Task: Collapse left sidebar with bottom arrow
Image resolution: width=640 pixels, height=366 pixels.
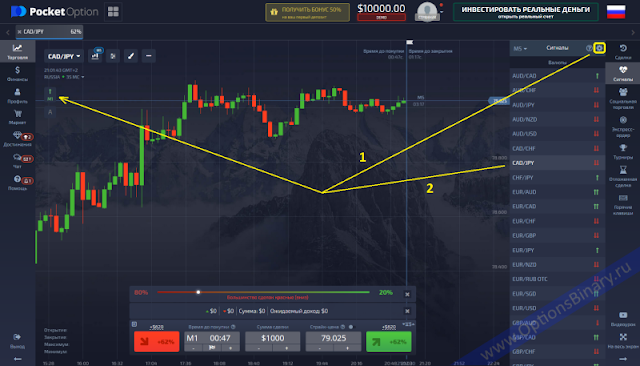Action: [x=17, y=359]
